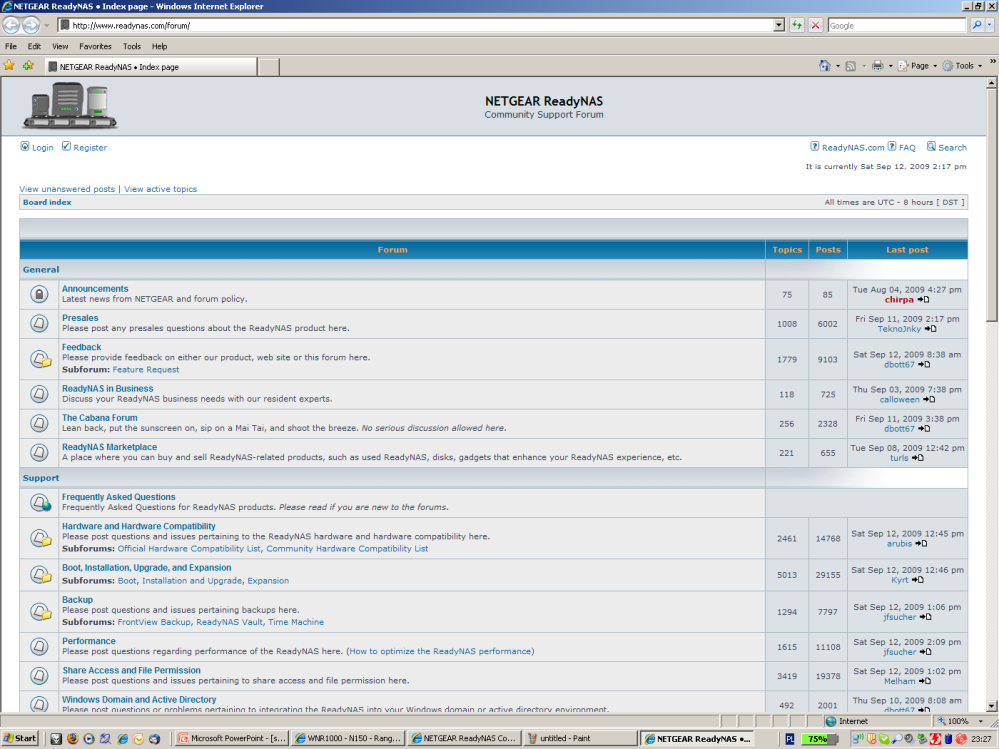Open the Favorites menu
This screenshot has width=999, height=749.
[95, 46]
